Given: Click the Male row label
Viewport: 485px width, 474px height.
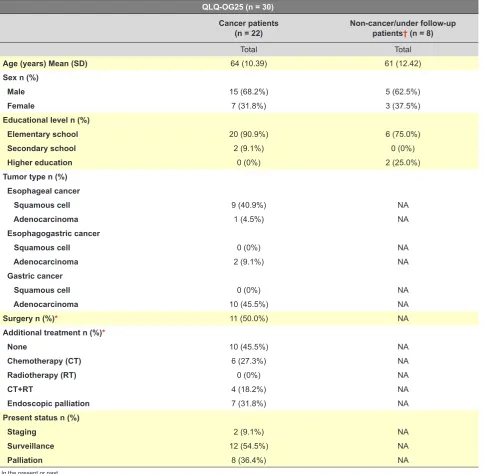Looking at the screenshot, I should [x=16, y=92].
